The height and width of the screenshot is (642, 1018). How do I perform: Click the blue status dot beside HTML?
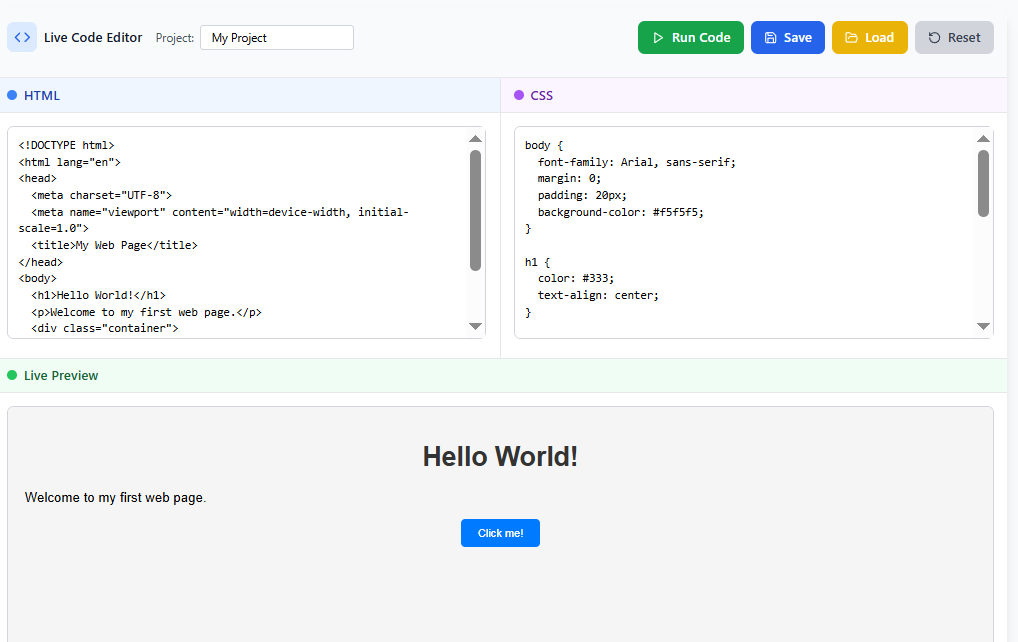tap(11, 95)
